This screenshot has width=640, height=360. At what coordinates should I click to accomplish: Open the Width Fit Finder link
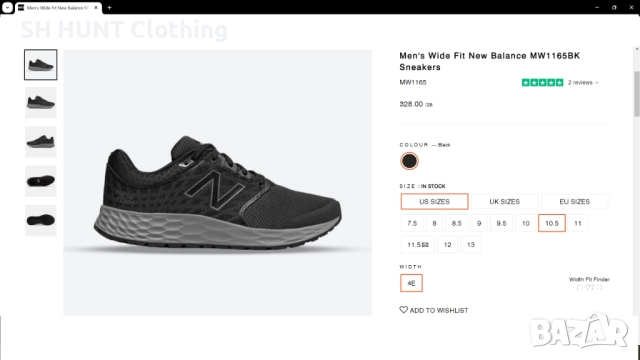click(589, 280)
